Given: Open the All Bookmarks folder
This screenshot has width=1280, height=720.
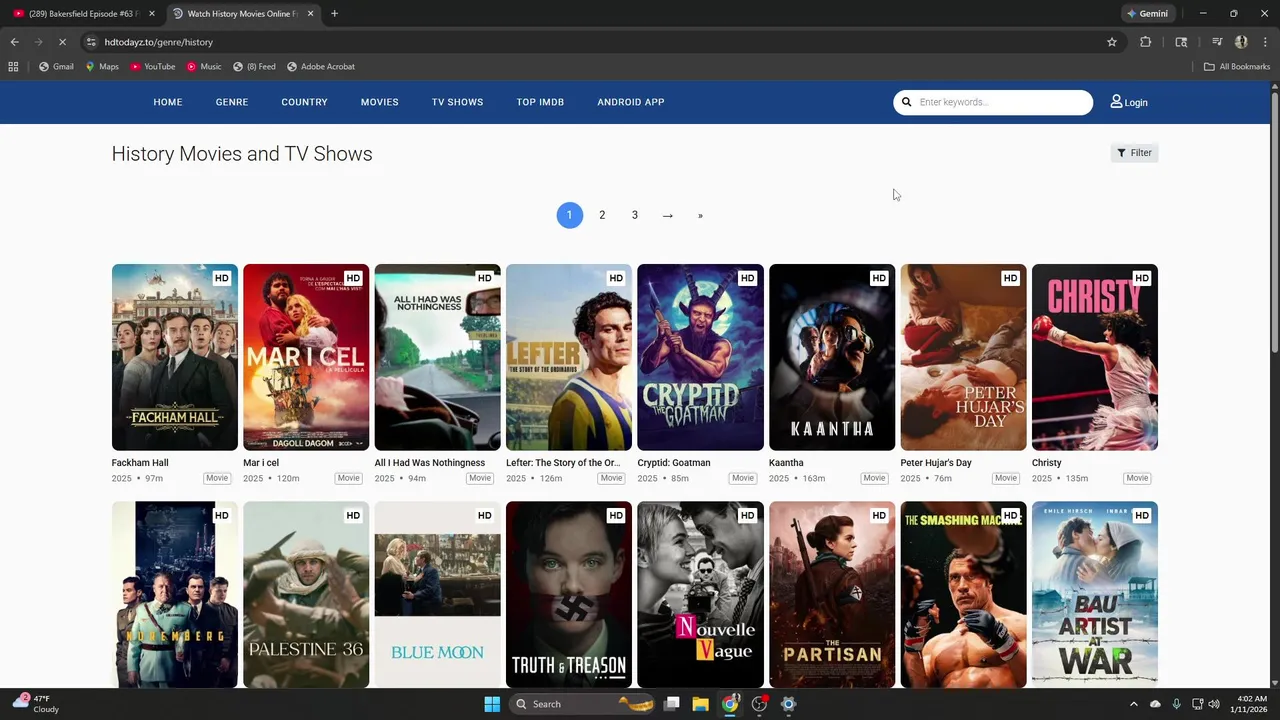Looking at the screenshot, I should tap(1237, 67).
